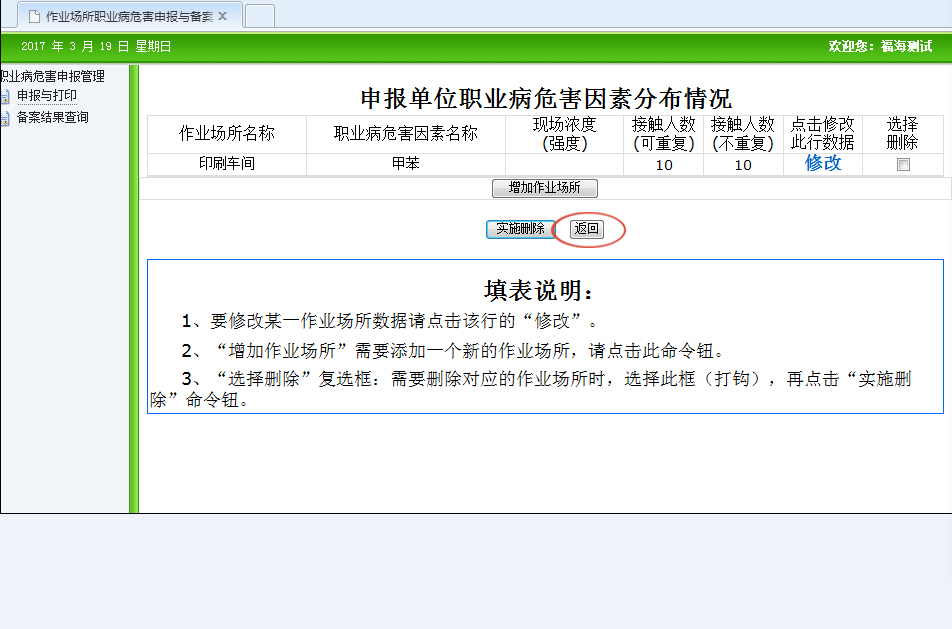Click 修改 link in the 印刷车间 row
This screenshot has width=952, height=629.
pyautogui.click(x=823, y=164)
